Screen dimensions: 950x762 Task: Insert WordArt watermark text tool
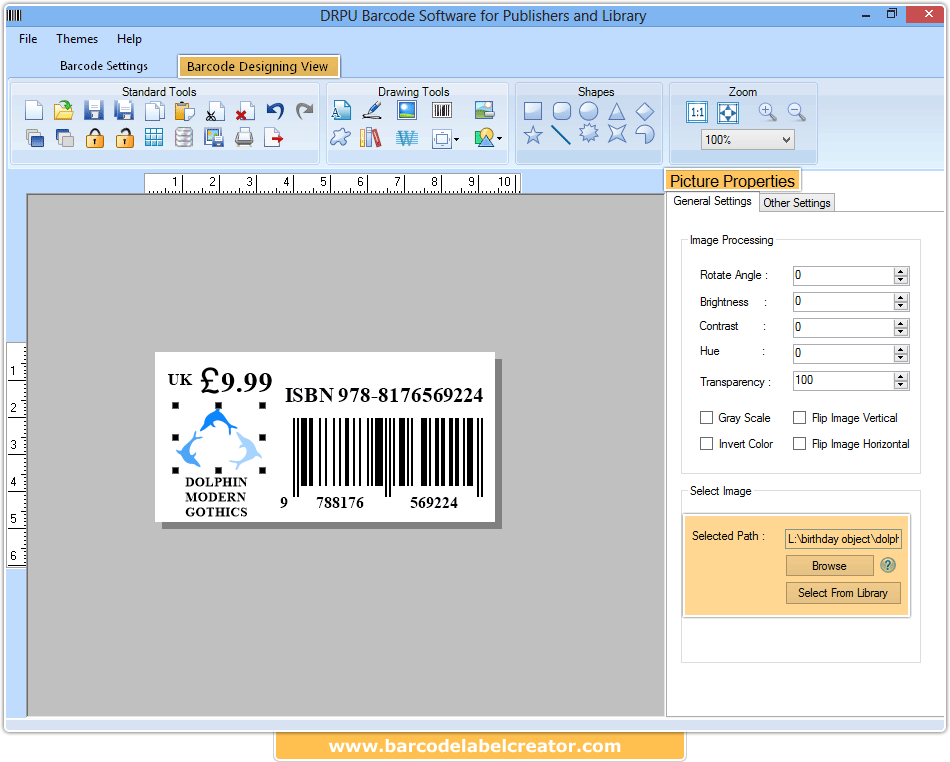(x=407, y=139)
